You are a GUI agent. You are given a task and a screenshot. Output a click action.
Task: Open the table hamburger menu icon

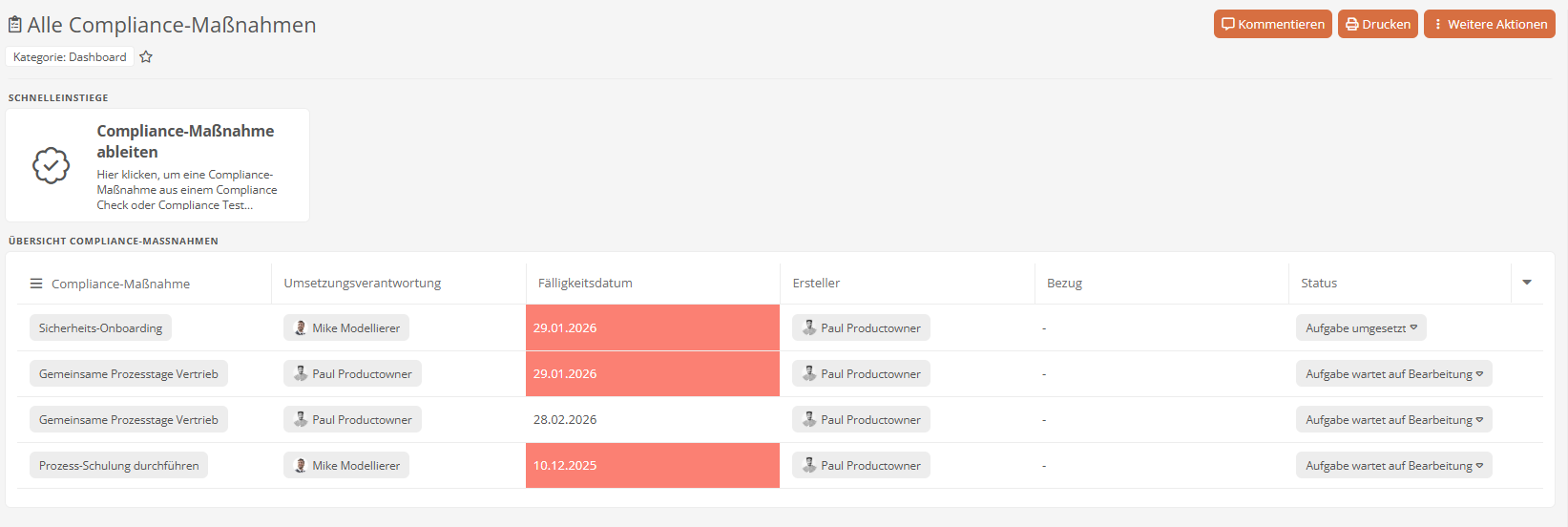coord(36,284)
